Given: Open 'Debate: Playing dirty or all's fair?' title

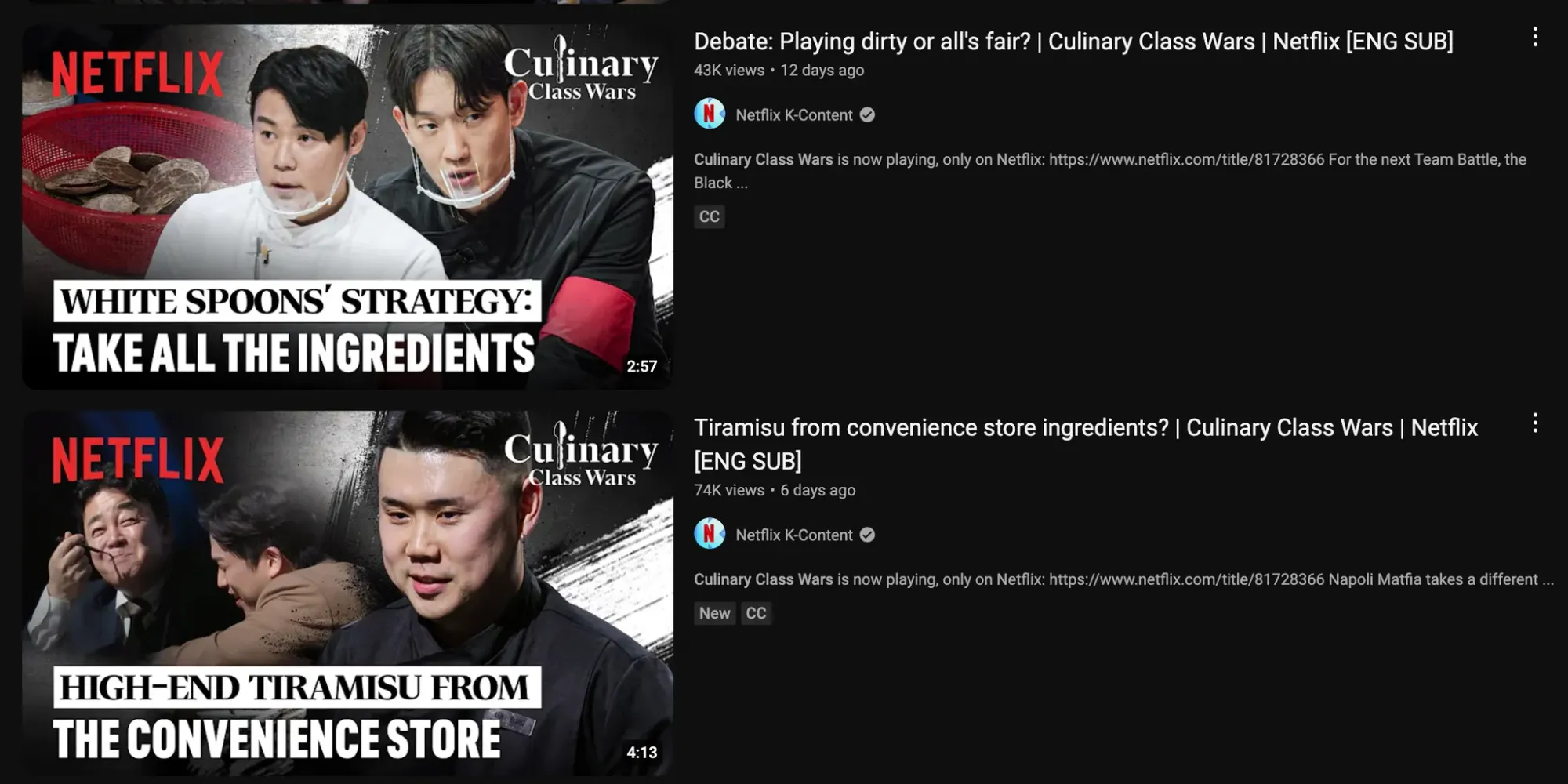Looking at the screenshot, I should 1073,42.
